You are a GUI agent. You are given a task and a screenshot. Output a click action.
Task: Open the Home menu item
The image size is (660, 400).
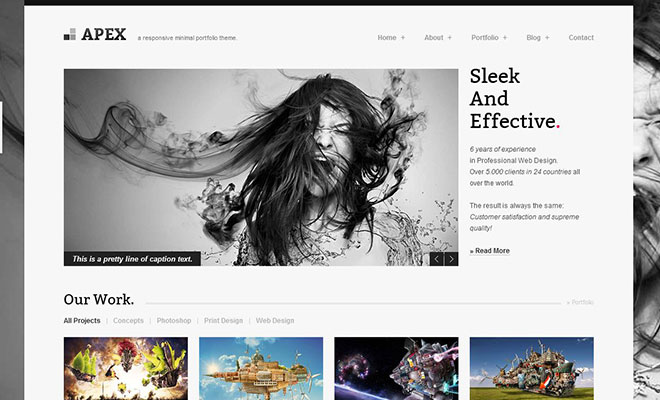coord(387,38)
